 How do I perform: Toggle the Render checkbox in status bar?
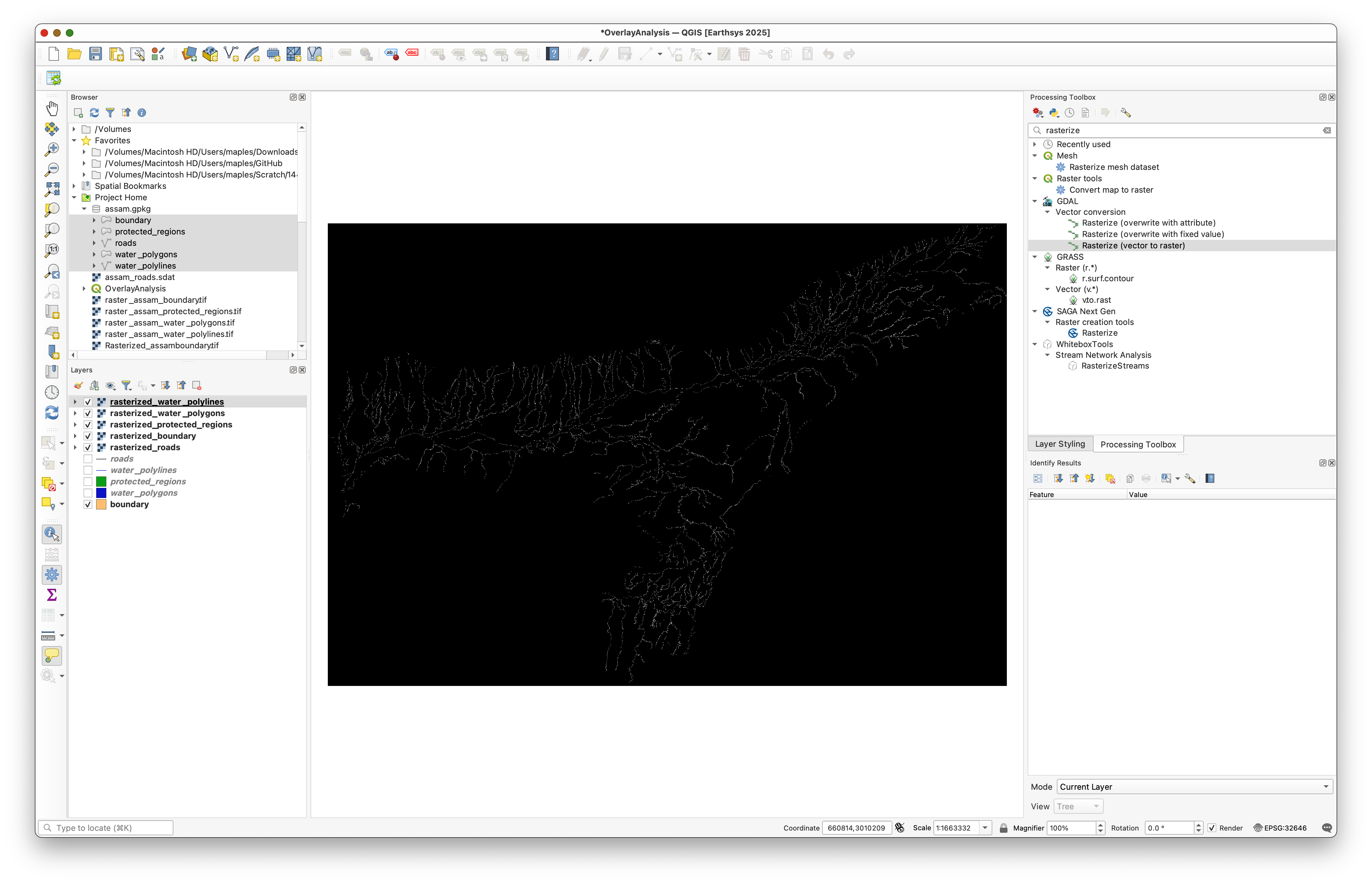(1211, 828)
